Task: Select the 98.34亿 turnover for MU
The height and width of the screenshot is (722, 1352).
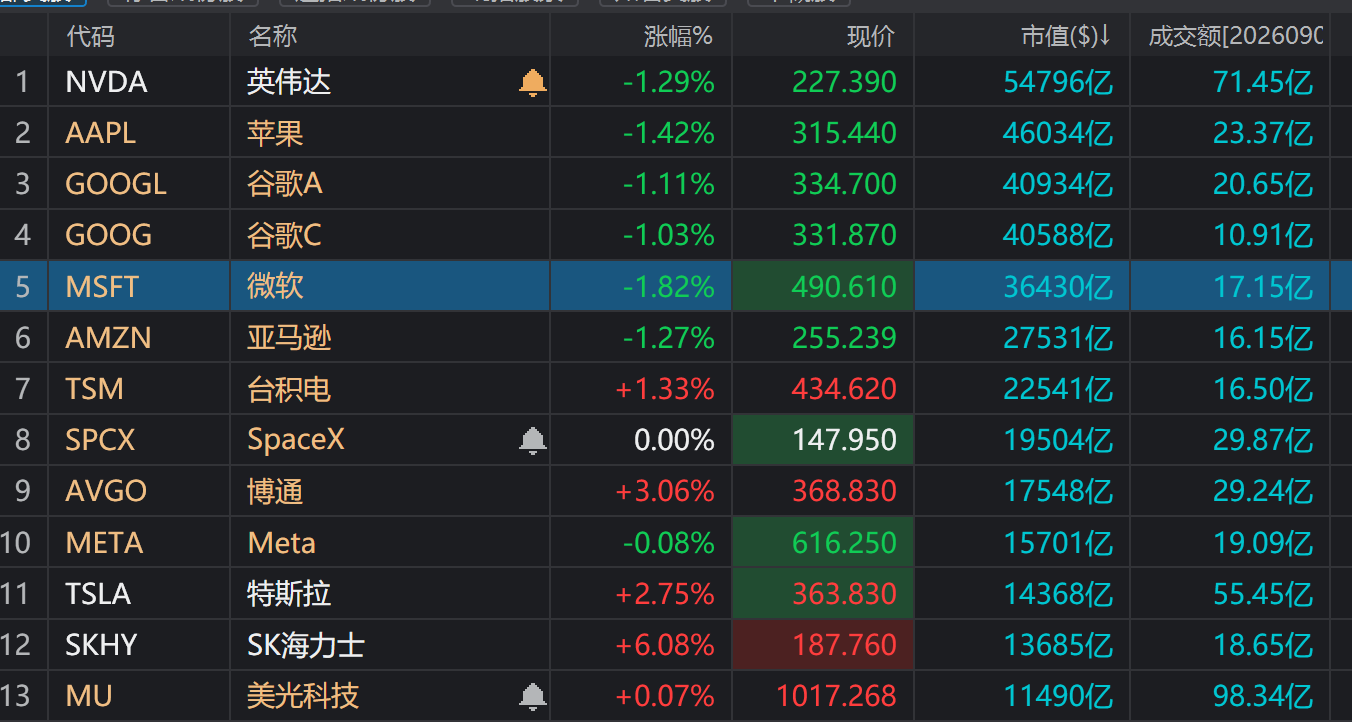Action: [1263, 696]
